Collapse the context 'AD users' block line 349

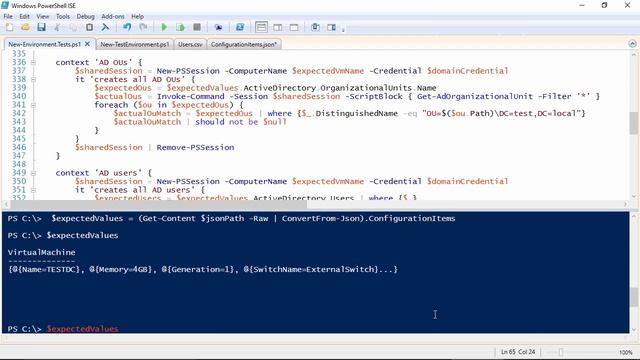[x=33, y=173]
